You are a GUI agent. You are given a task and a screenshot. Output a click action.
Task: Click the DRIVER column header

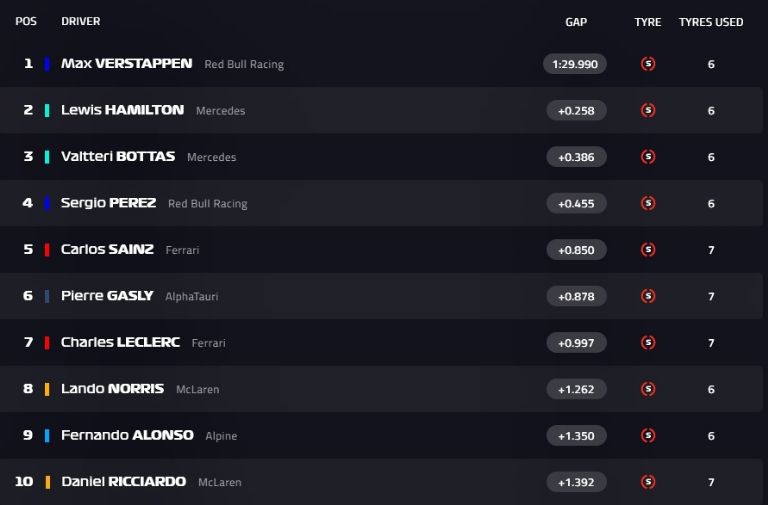pos(81,22)
